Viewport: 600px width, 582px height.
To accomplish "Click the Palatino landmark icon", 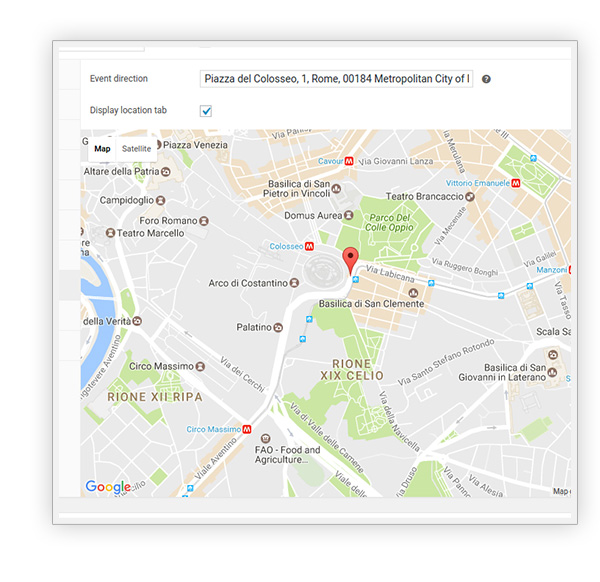I will pos(279,327).
